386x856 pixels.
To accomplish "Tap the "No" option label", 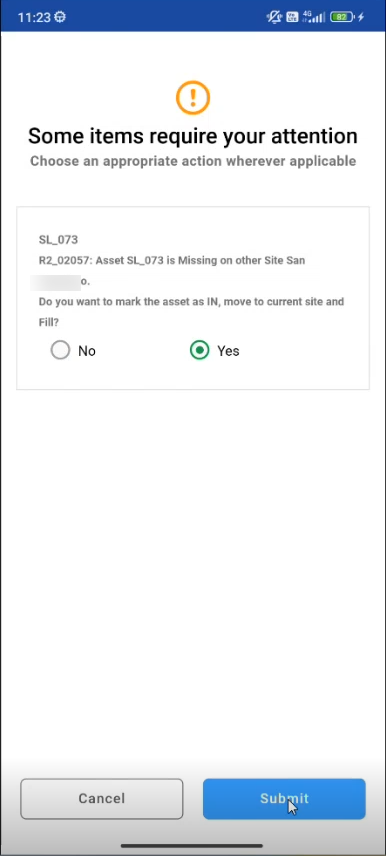I will (87, 350).
